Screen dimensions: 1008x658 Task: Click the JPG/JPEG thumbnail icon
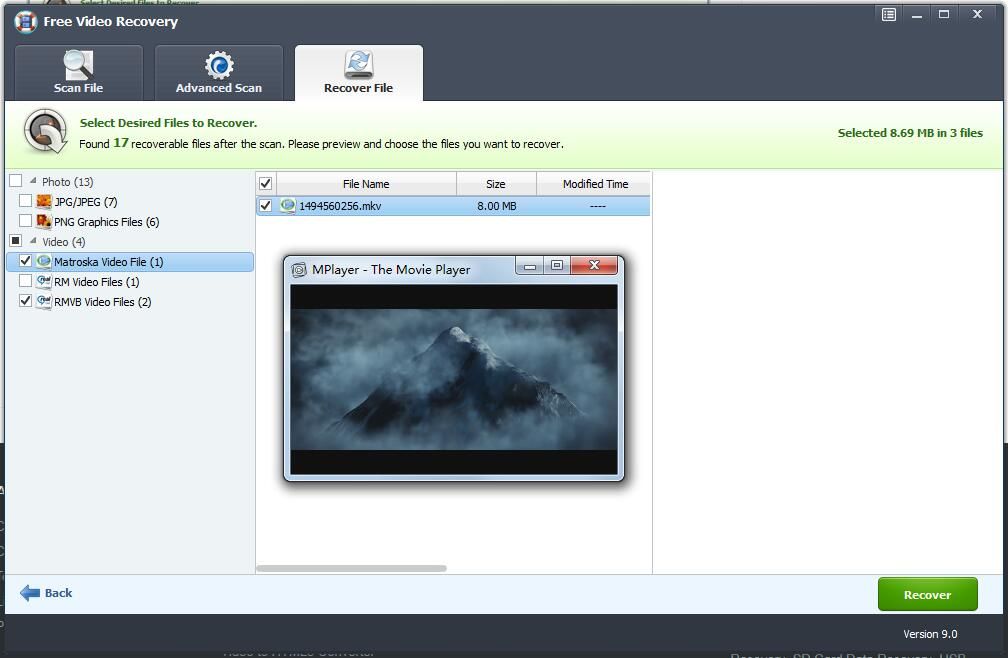[x=43, y=201]
